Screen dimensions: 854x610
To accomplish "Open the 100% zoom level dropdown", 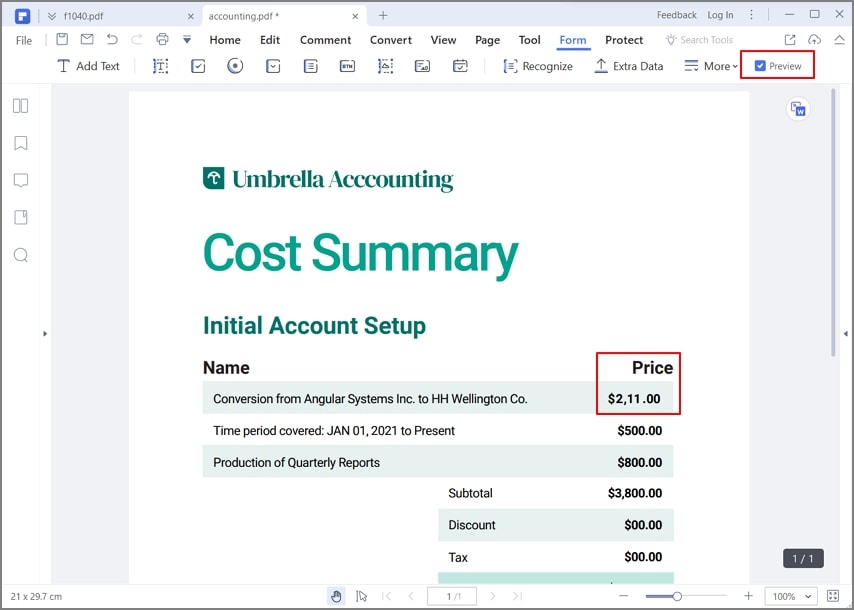I will tap(791, 596).
